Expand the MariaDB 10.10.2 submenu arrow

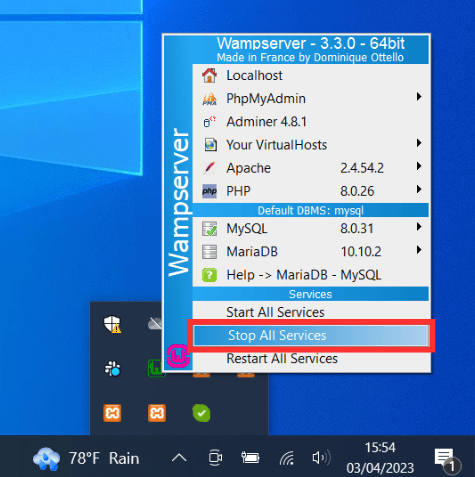coord(419,250)
